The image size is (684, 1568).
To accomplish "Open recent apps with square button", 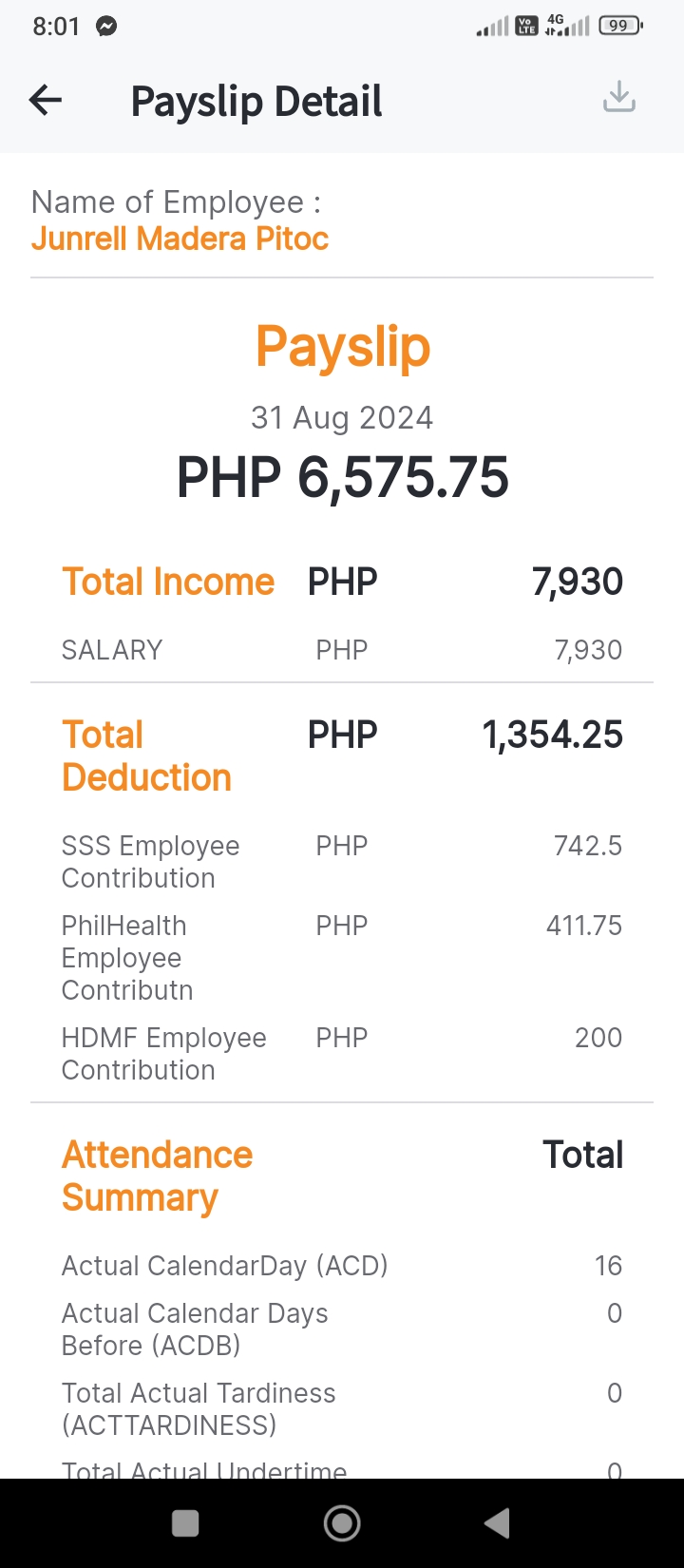I will (x=185, y=1523).
